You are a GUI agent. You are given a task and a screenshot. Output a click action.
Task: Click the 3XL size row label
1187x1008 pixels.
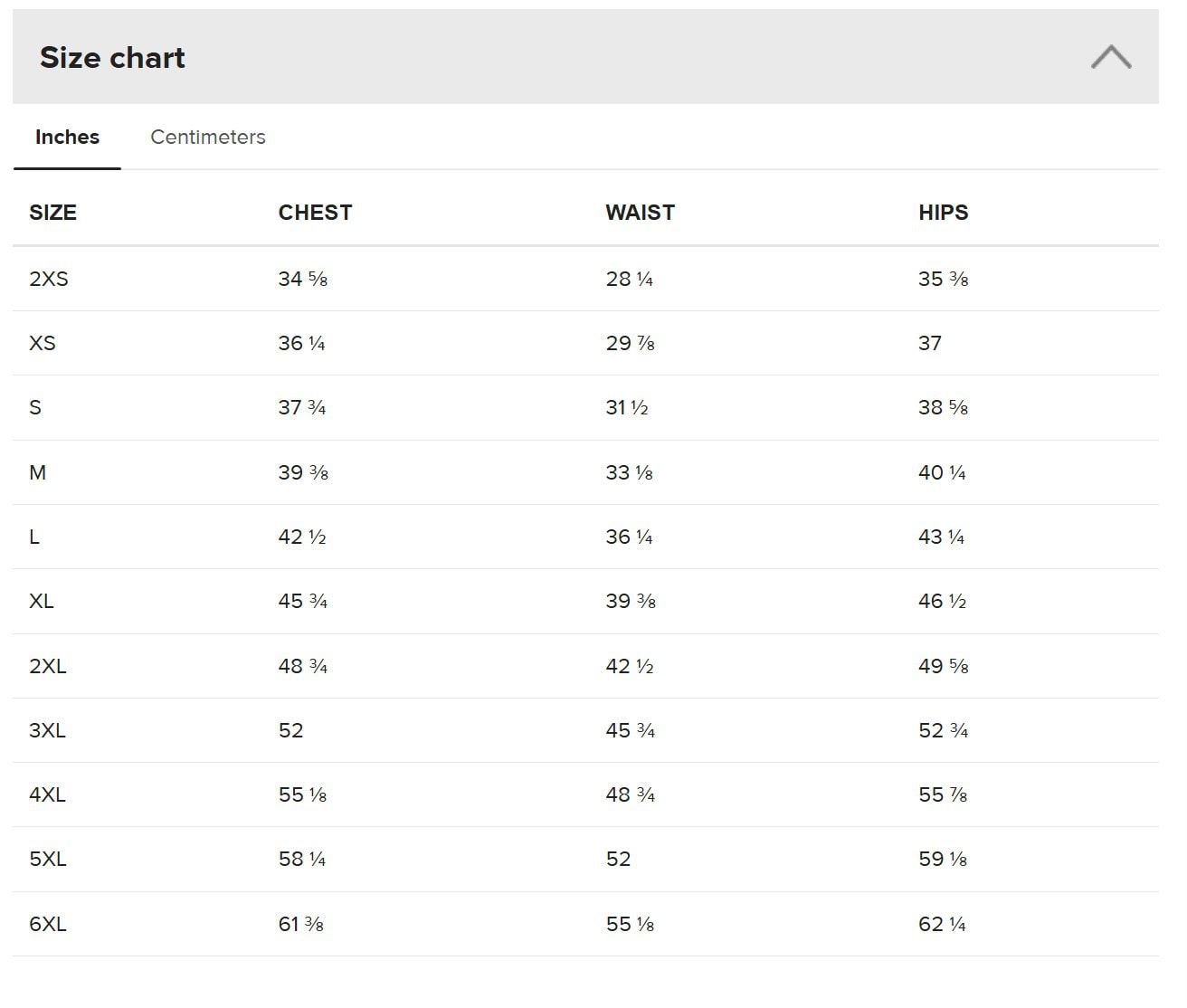[x=47, y=731]
